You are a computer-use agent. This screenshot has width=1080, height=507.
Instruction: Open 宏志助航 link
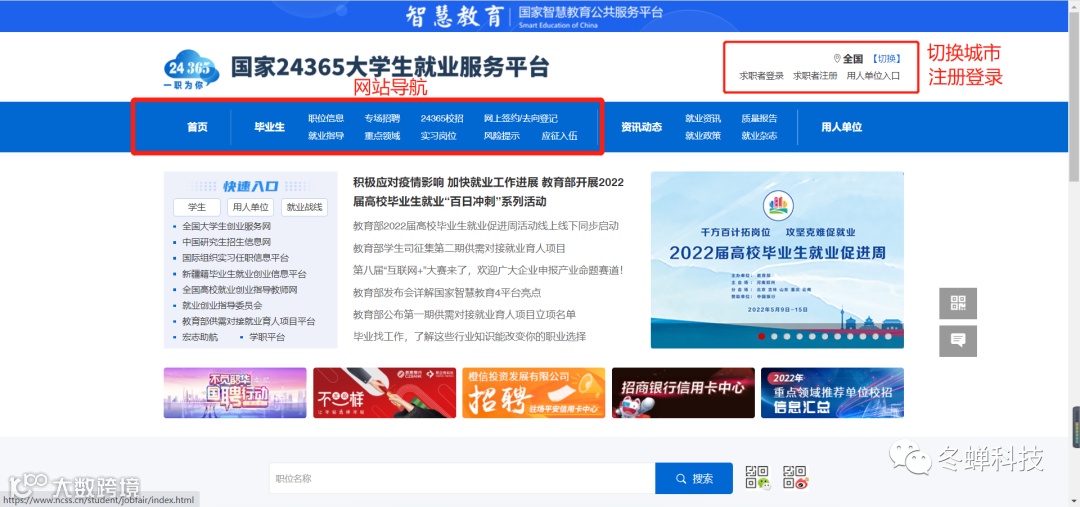(200, 337)
